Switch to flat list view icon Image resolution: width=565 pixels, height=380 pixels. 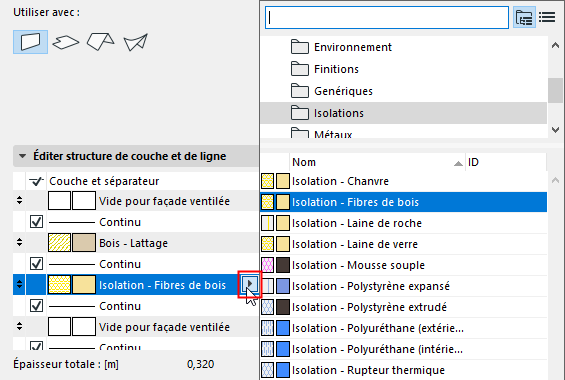pyautogui.click(x=547, y=17)
